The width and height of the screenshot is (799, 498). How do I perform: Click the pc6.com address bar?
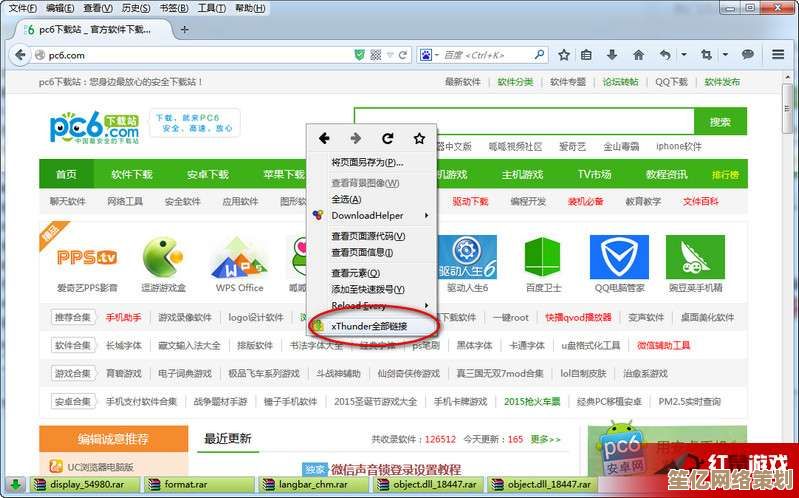(x=180, y=55)
